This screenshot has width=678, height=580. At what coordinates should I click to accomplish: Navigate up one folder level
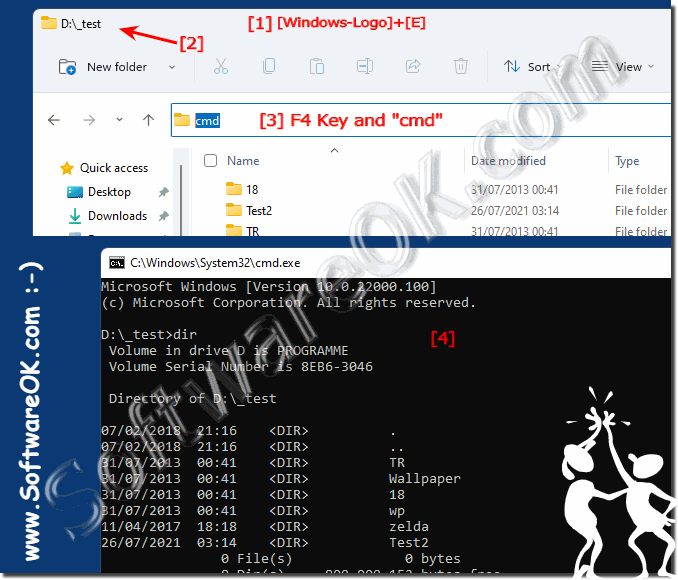[148, 120]
